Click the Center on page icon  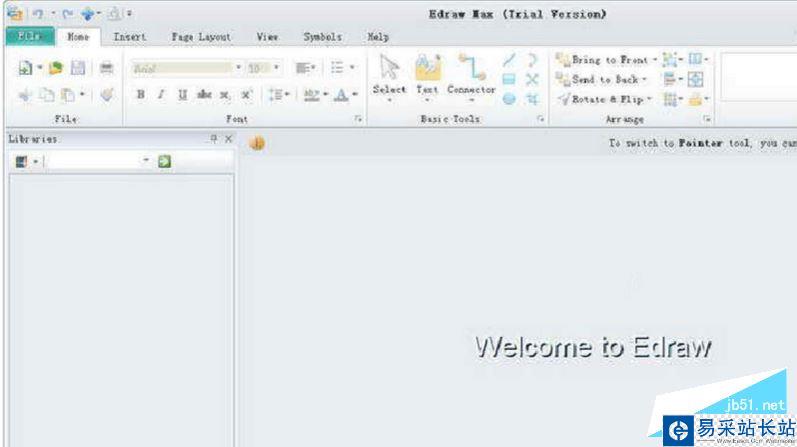tap(695, 79)
